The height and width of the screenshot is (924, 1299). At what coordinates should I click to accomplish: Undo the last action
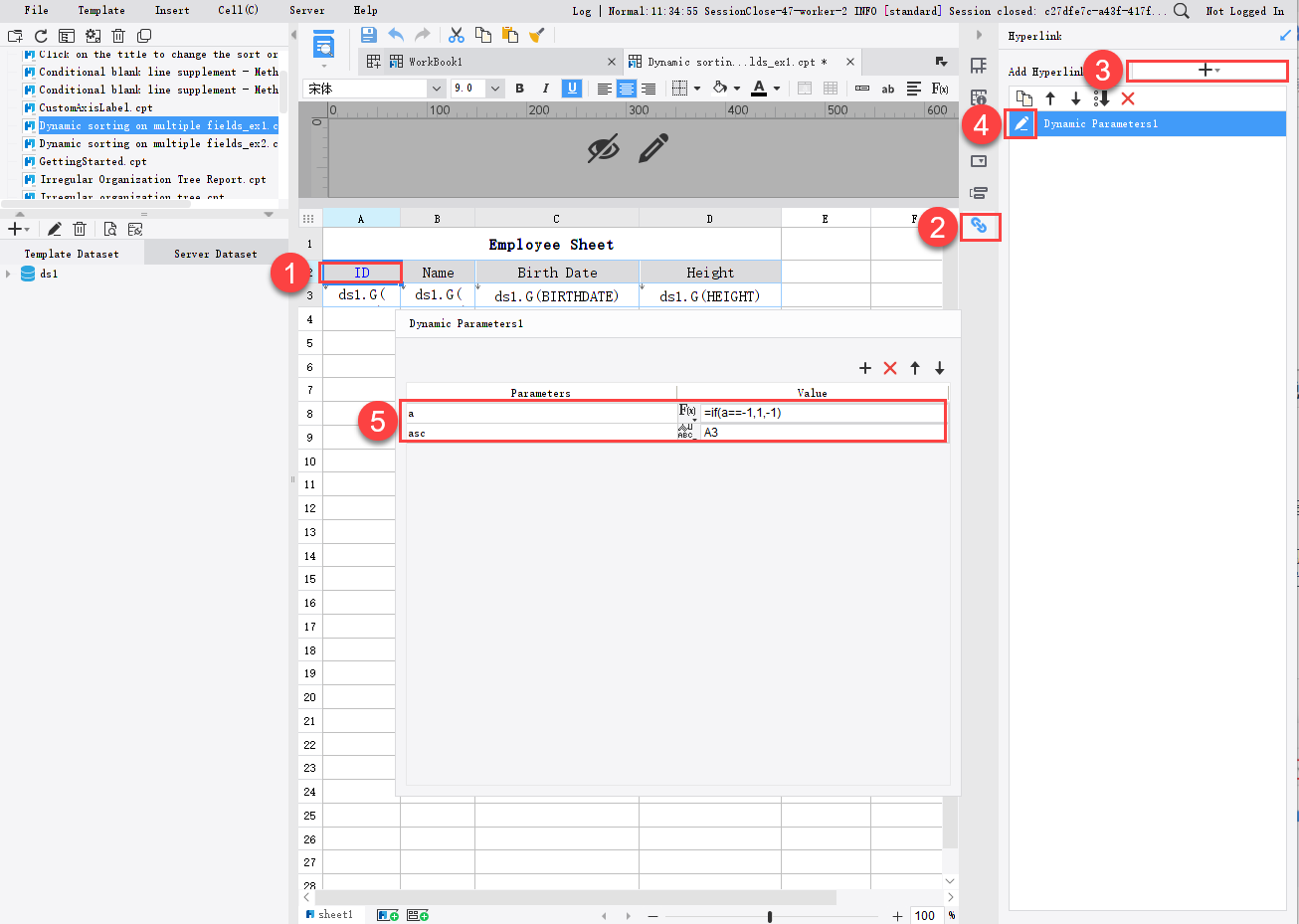396,35
